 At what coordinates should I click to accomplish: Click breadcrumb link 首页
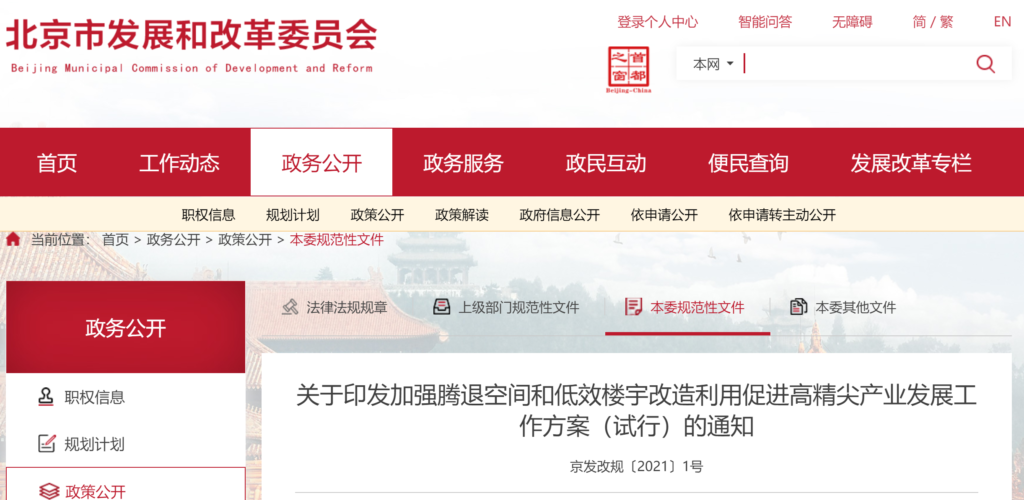point(116,240)
